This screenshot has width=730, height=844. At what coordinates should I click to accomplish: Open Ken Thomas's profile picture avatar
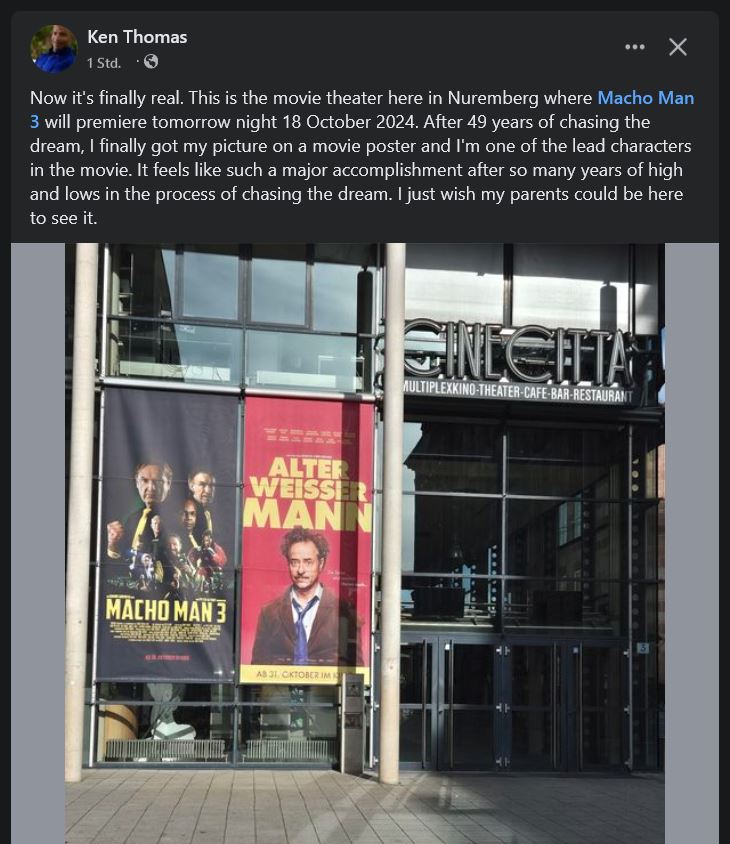click(53, 48)
